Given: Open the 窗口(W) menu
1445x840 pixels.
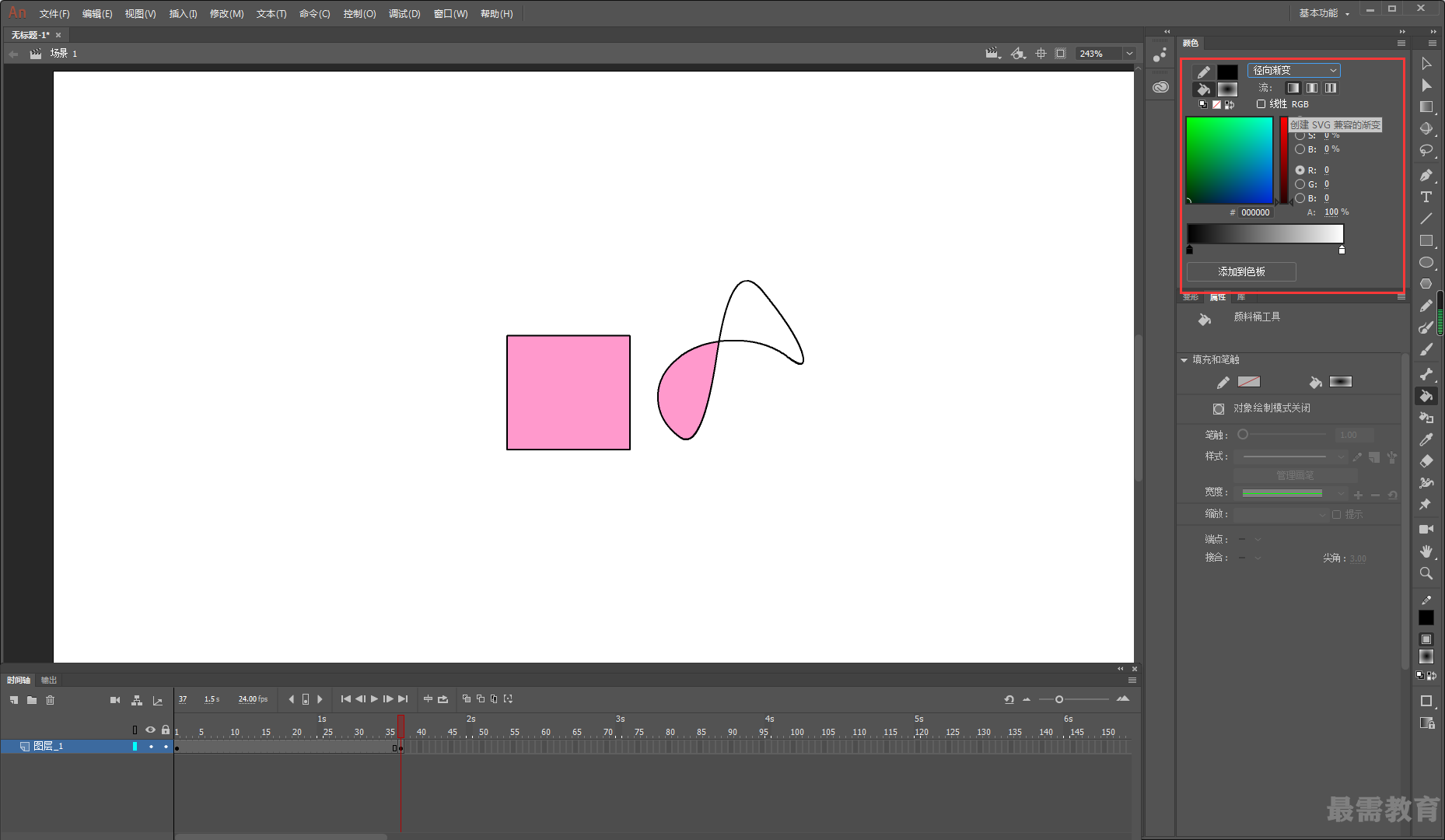Looking at the screenshot, I should [450, 14].
